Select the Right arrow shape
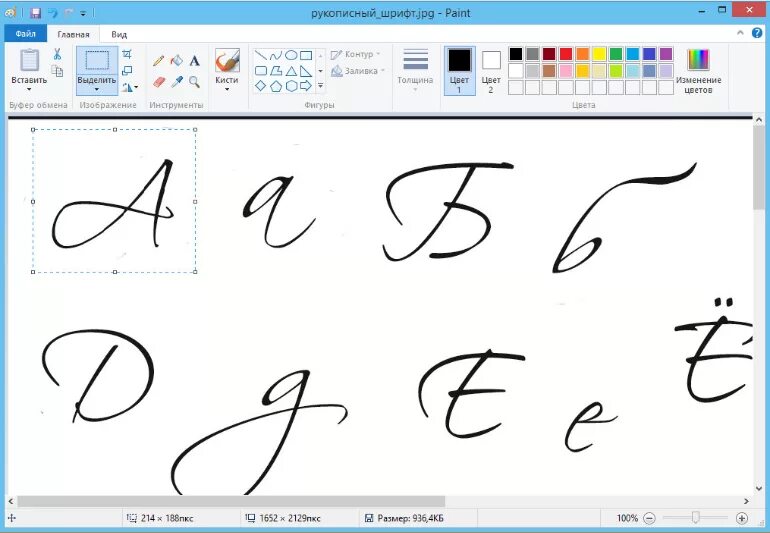770x533 pixels. [x=306, y=86]
